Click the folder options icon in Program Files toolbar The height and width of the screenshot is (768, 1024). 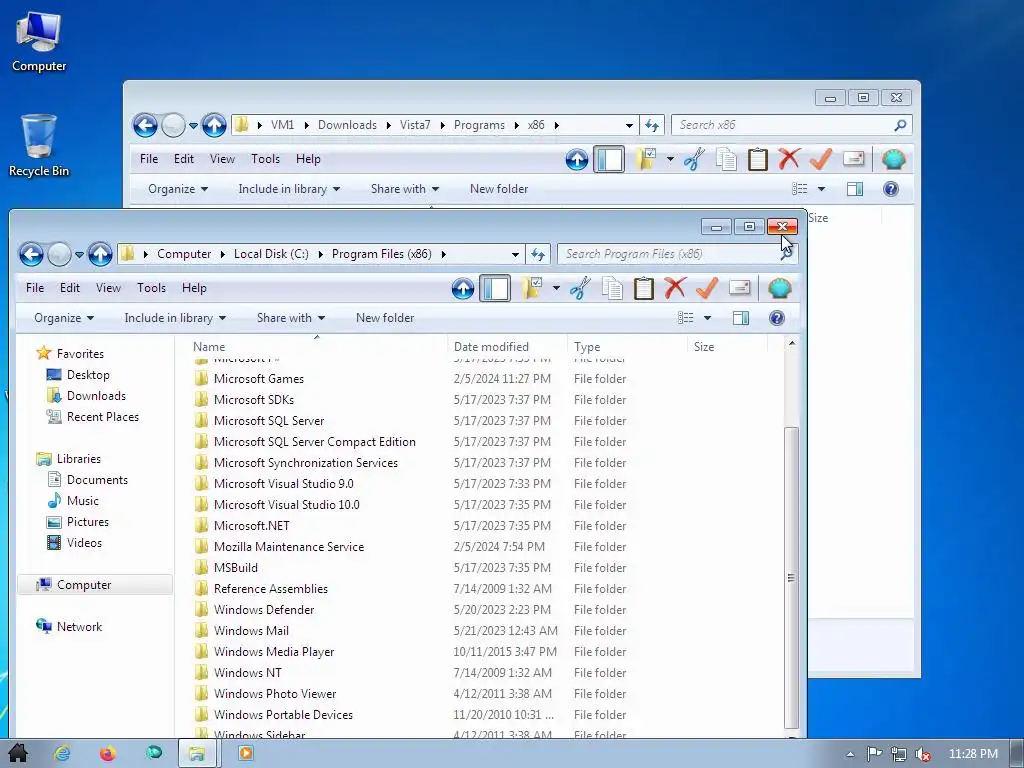pyautogui.click(x=533, y=288)
